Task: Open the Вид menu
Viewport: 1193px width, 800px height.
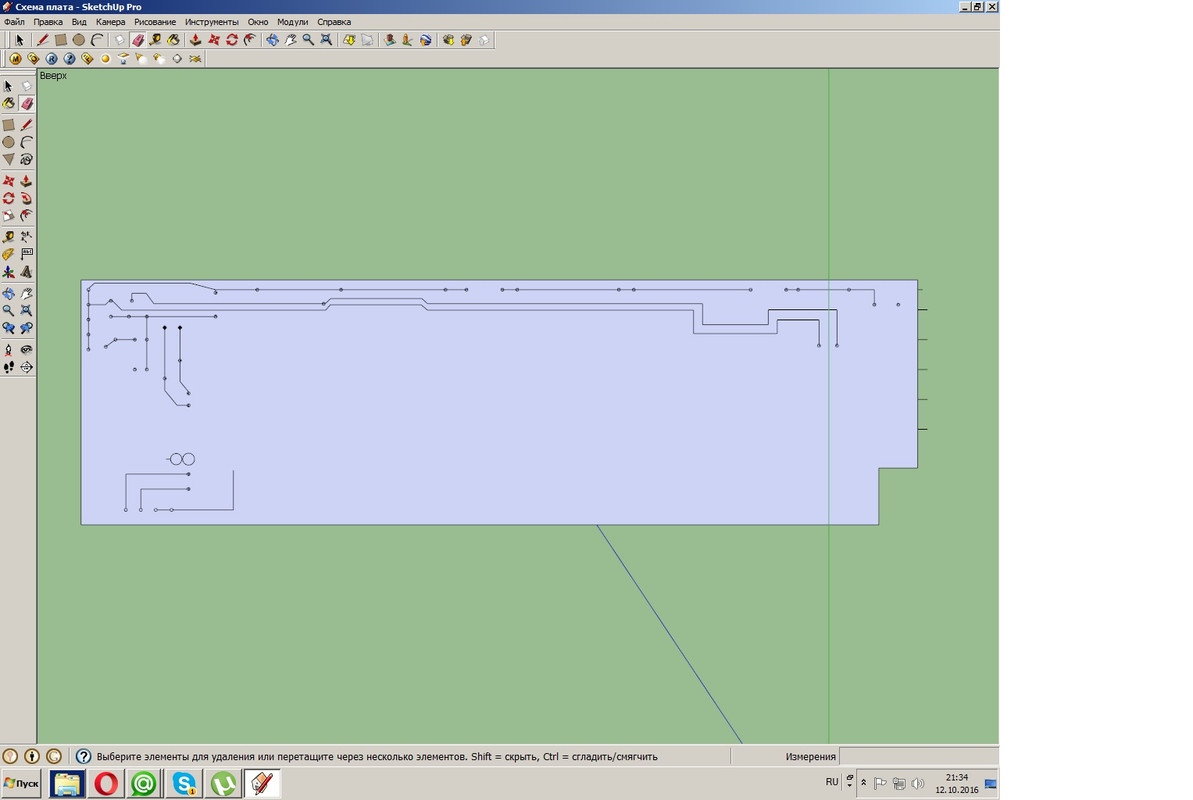Action: coord(79,22)
